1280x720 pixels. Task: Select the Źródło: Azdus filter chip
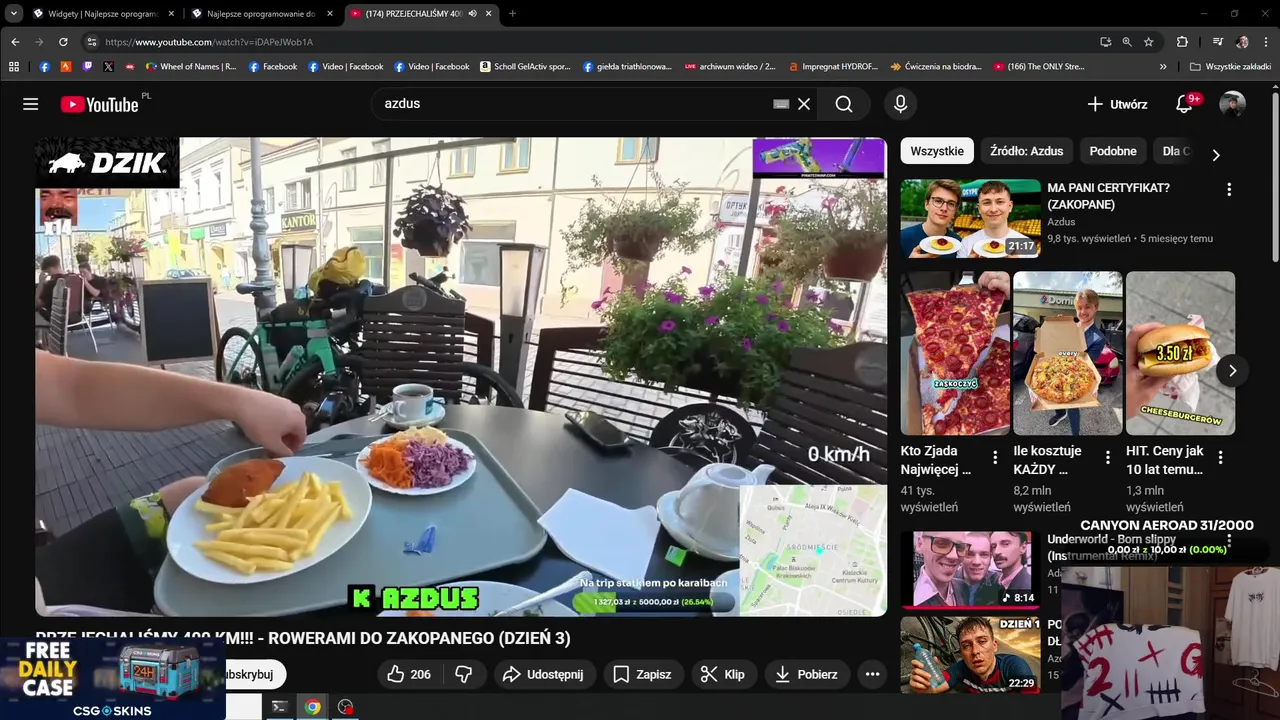1026,151
